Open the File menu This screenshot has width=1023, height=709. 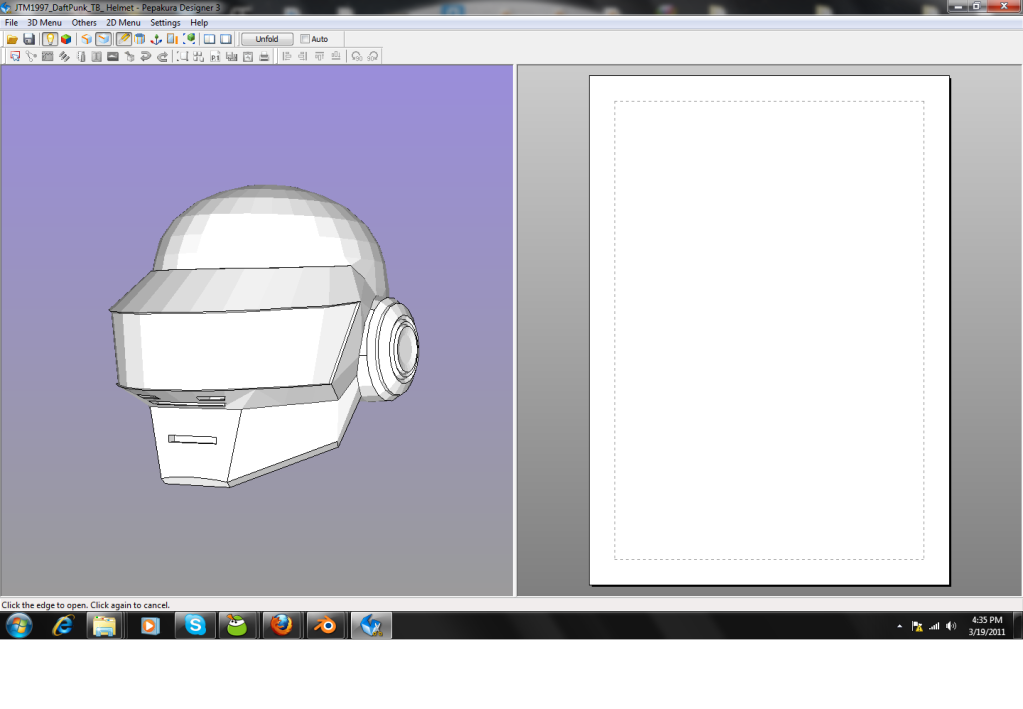(11, 22)
